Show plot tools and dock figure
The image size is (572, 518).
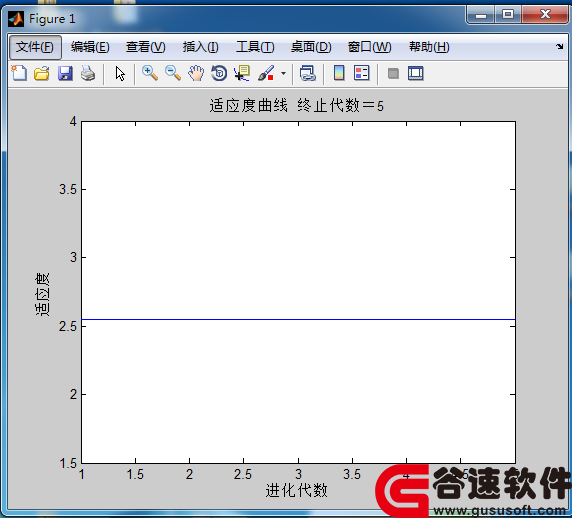[x=416, y=73]
